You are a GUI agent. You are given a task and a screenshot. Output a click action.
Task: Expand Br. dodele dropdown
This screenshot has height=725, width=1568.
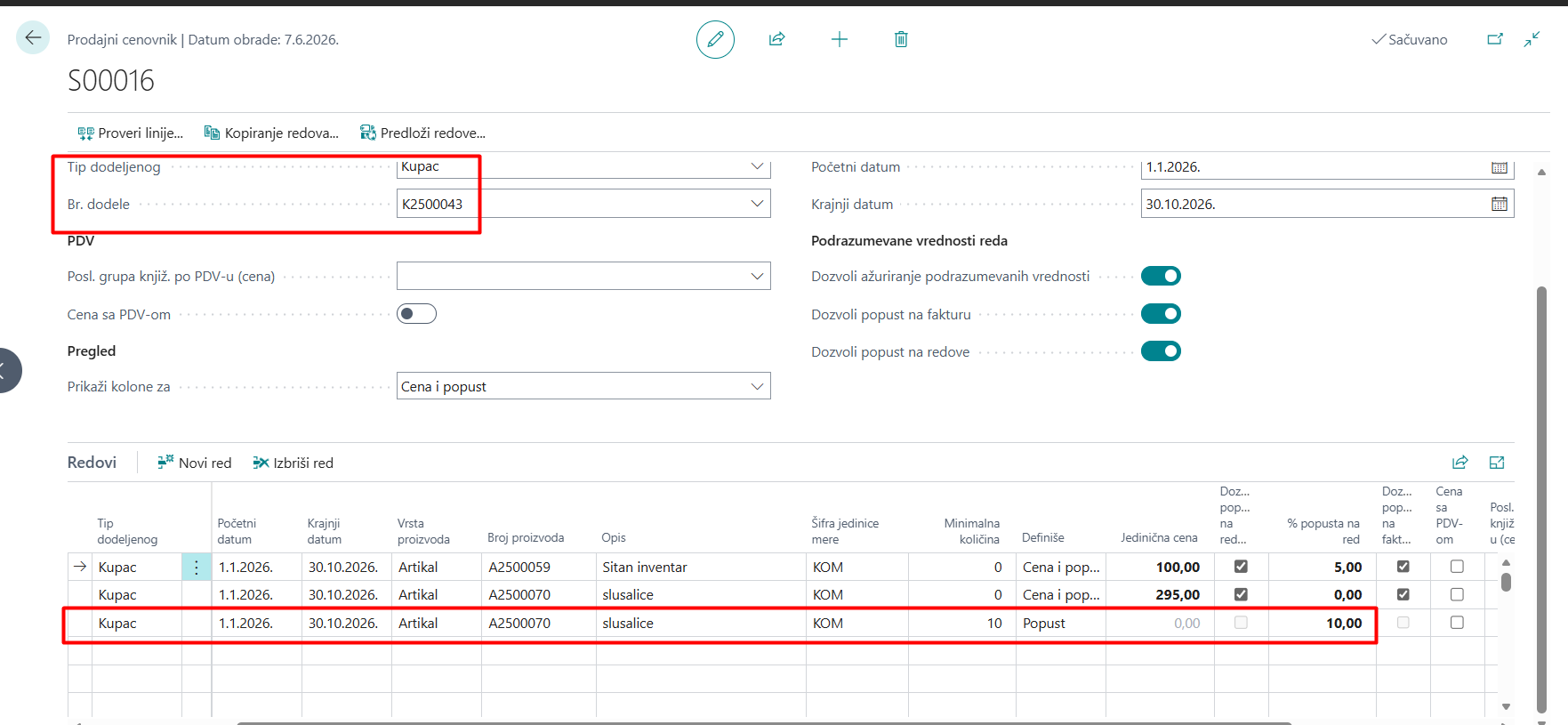(757, 204)
